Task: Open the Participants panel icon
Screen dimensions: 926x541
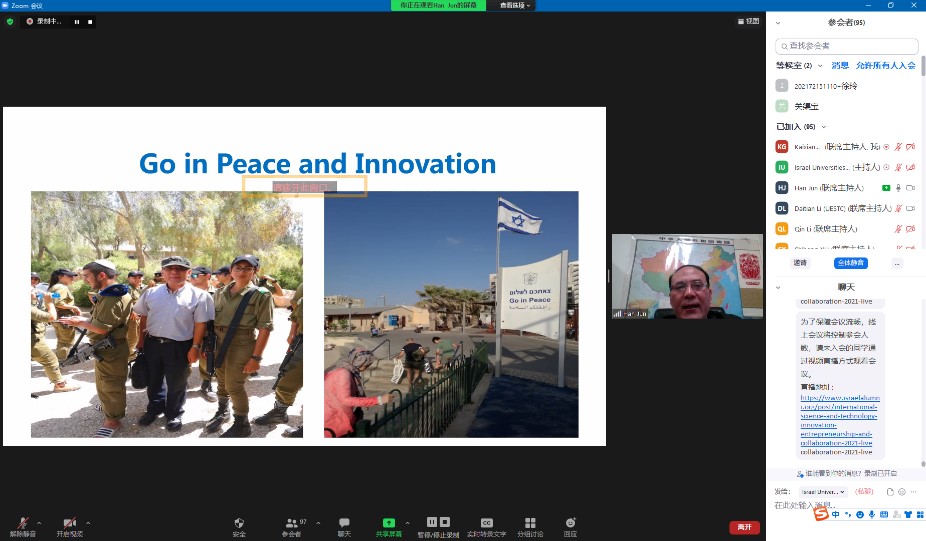Action: click(291, 523)
